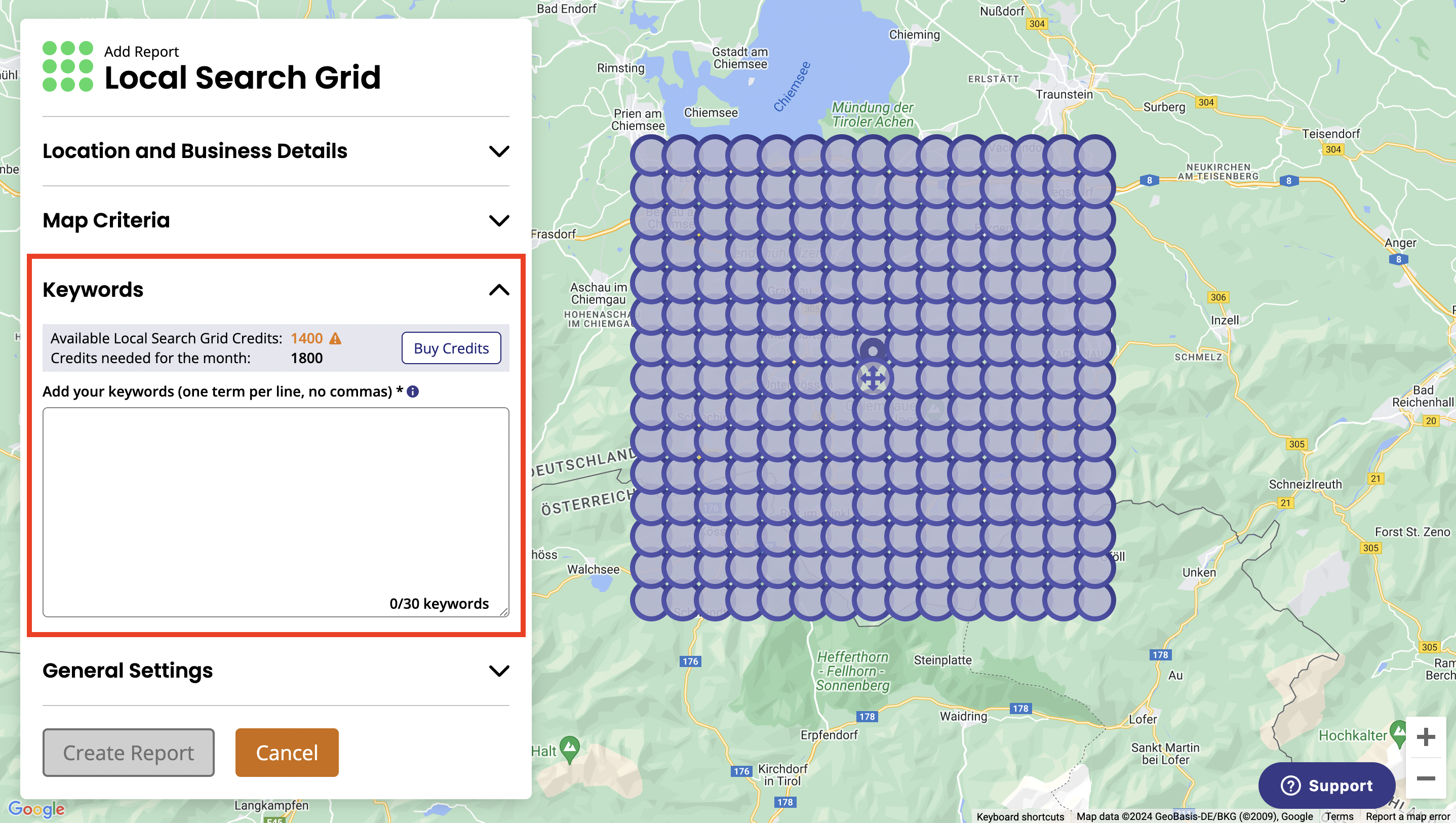Click the Create Report button
Screen dimensions: 1456x823
(128, 752)
